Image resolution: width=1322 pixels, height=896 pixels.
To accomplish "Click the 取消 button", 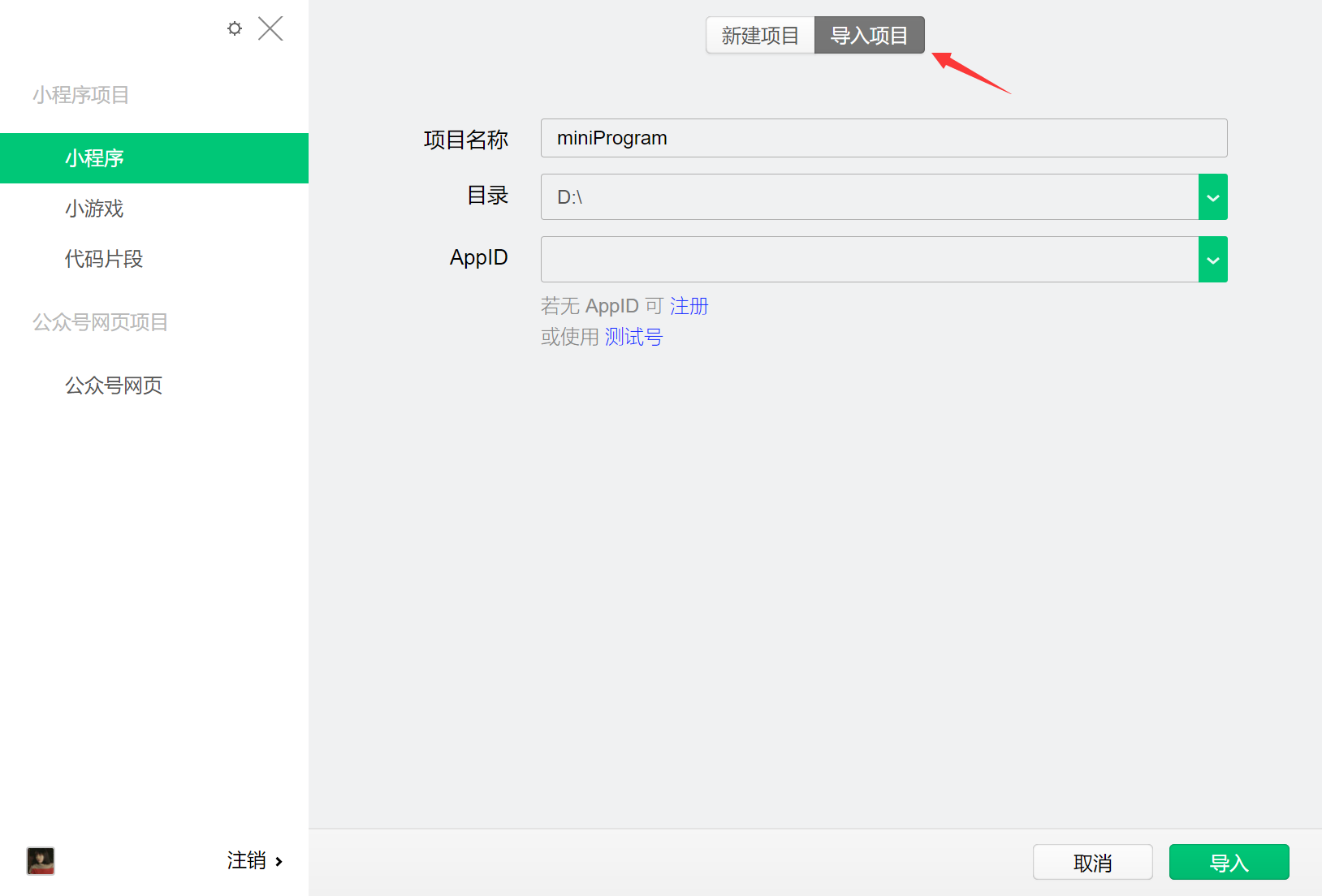I will click(1092, 862).
